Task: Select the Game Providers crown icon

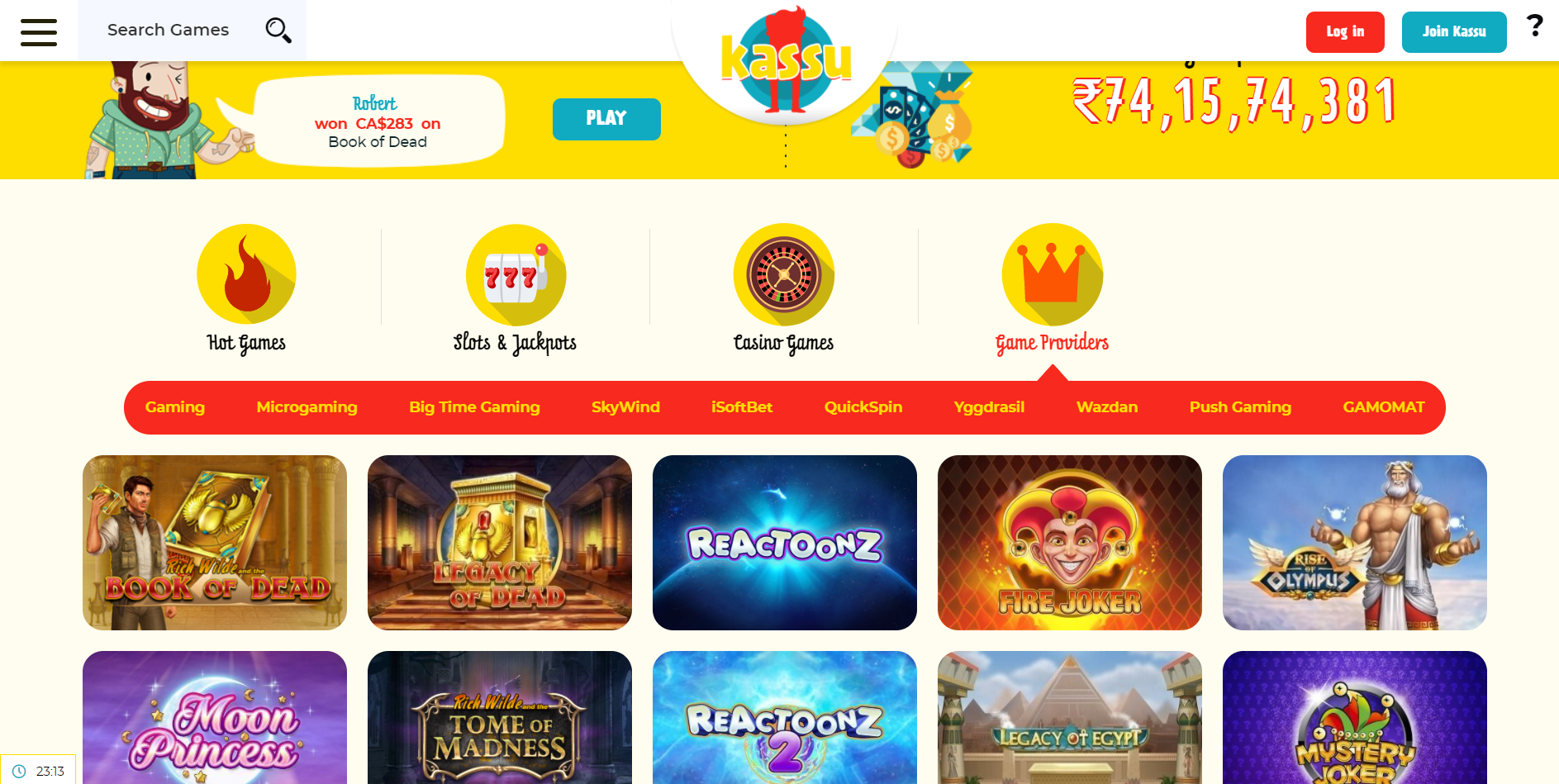Action: click(x=1053, y=274)
